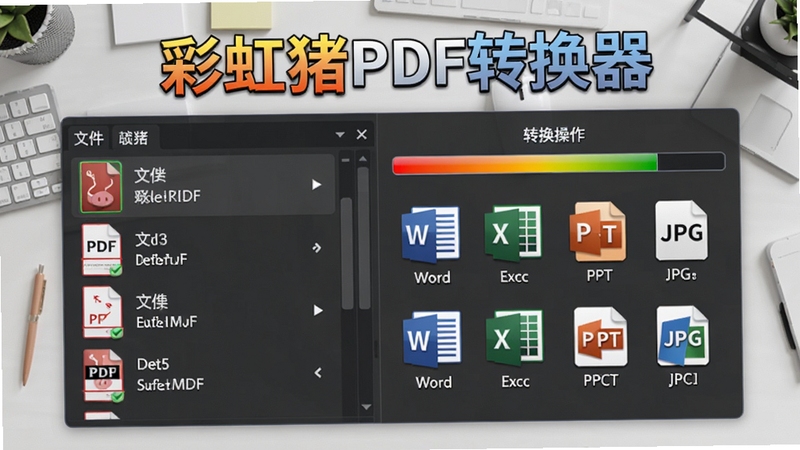This screenshot has height=450, width=800.
Task: Open the file panel dropdown arrow
Action: [340, 135]
